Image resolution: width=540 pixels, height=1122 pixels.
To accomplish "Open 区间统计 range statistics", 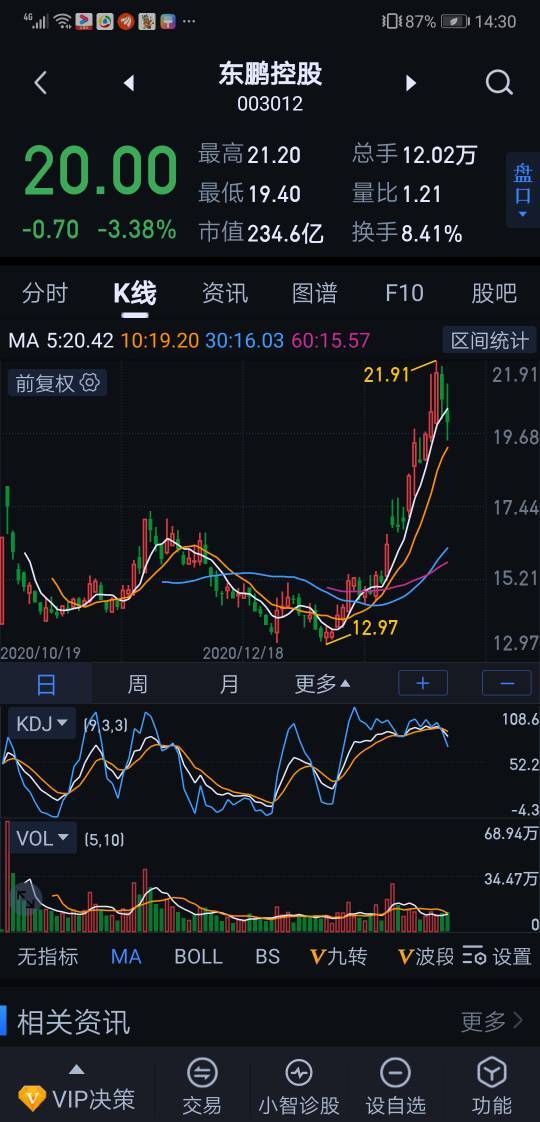I will click(489, 341).
